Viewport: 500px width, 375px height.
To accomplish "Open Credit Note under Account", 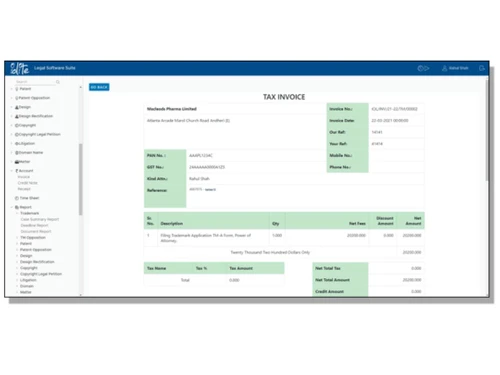I will coord(28,183).
